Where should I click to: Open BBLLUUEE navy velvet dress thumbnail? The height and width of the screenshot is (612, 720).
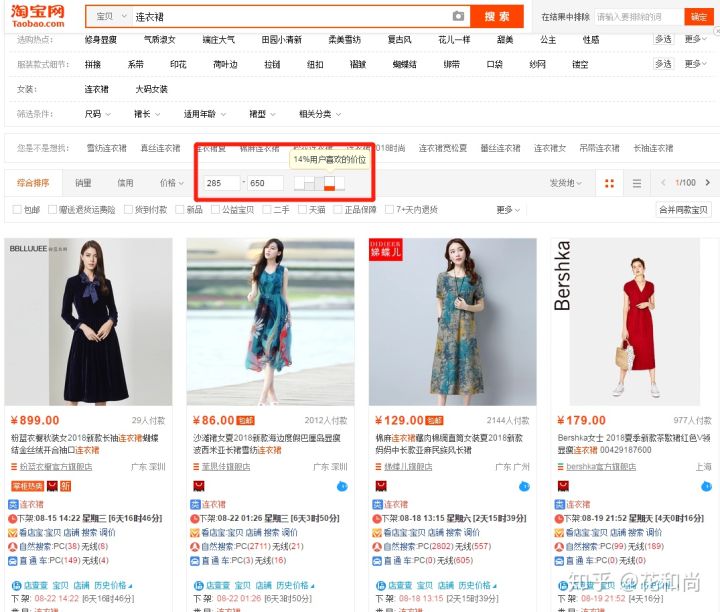click(x=88, y=321)
